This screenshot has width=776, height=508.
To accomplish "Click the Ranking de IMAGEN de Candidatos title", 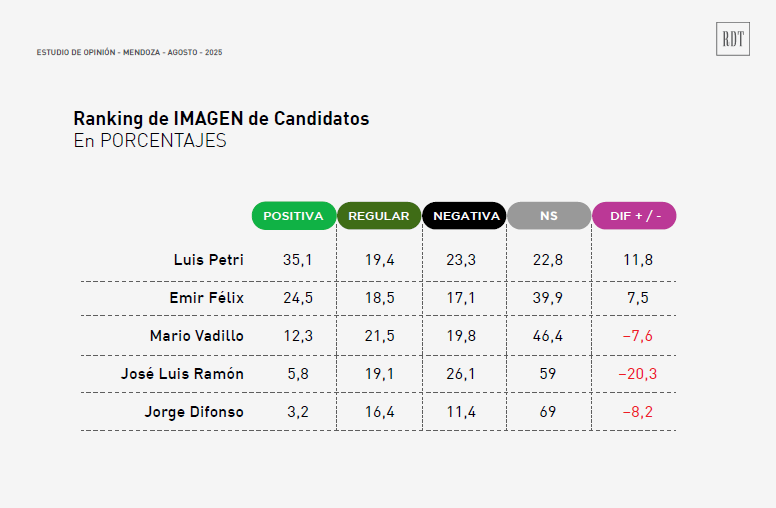I will click(x=221, y=119).
